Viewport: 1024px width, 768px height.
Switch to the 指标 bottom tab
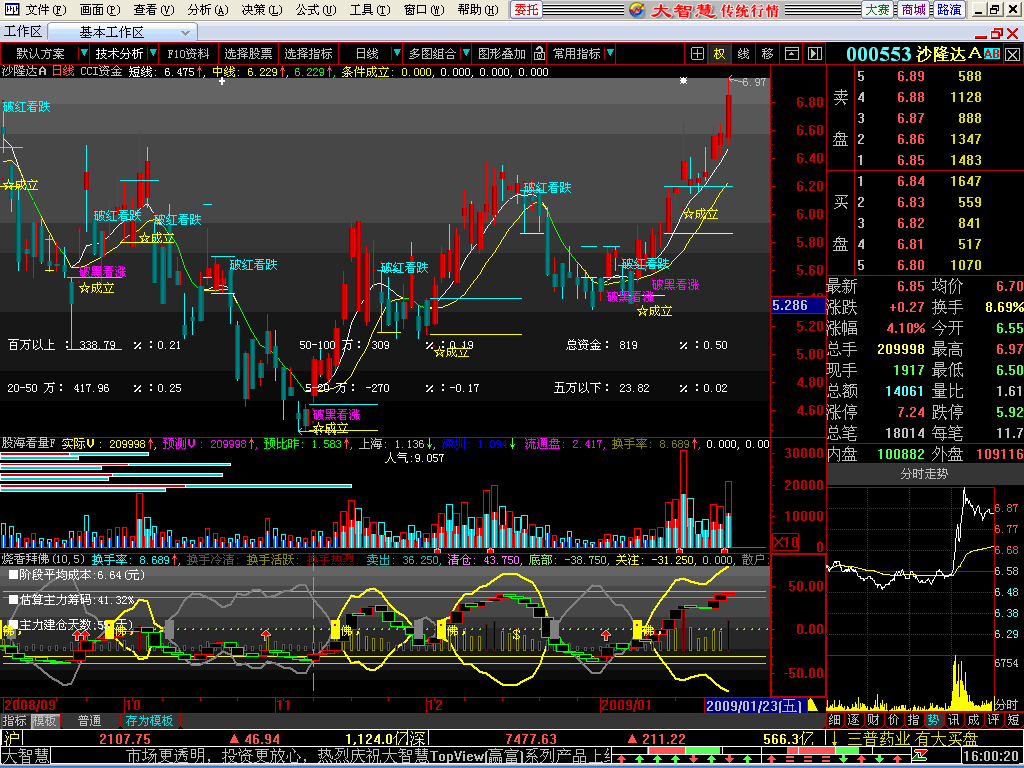pos(14,720)
